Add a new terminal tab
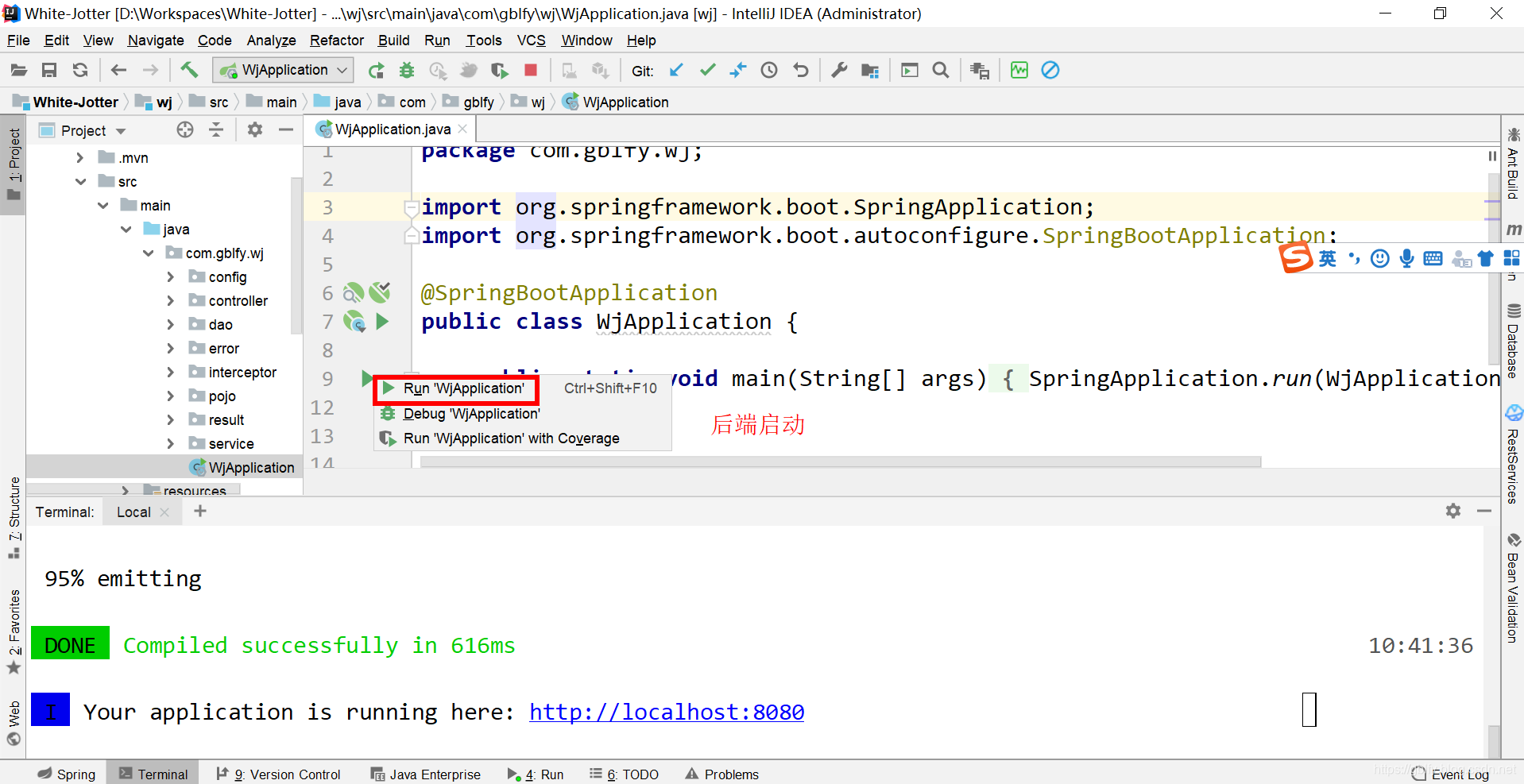The image size is (1524, 784). 200,512
